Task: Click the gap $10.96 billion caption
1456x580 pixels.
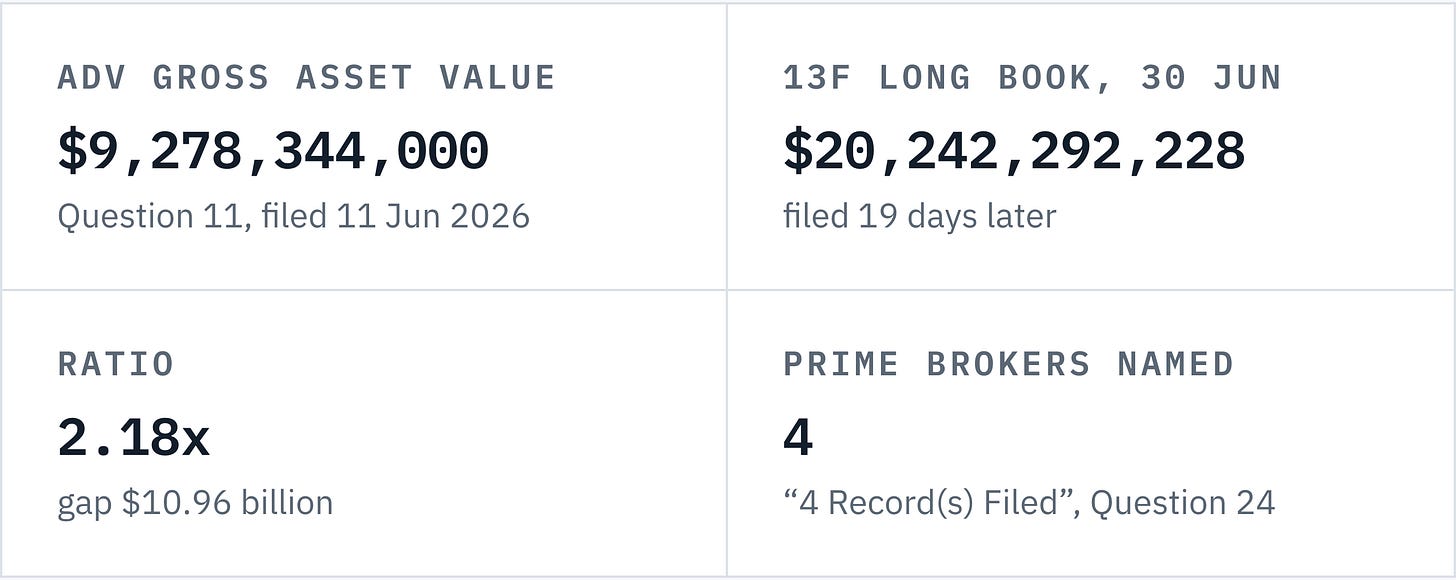Action: tap(196, 502)
